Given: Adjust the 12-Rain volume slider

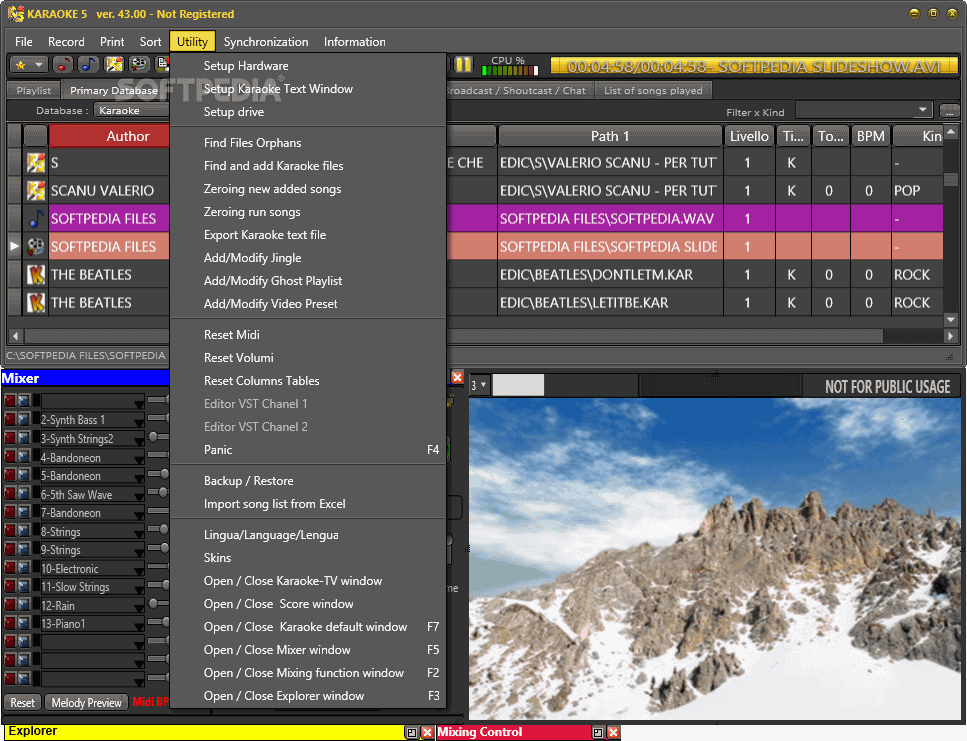Looking at the screenshot, I should tap(153, 603).
